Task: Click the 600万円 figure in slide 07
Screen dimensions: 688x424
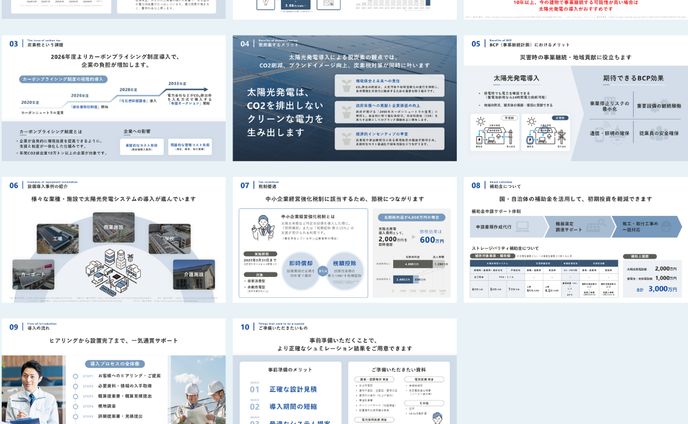Action: (432, 240)
